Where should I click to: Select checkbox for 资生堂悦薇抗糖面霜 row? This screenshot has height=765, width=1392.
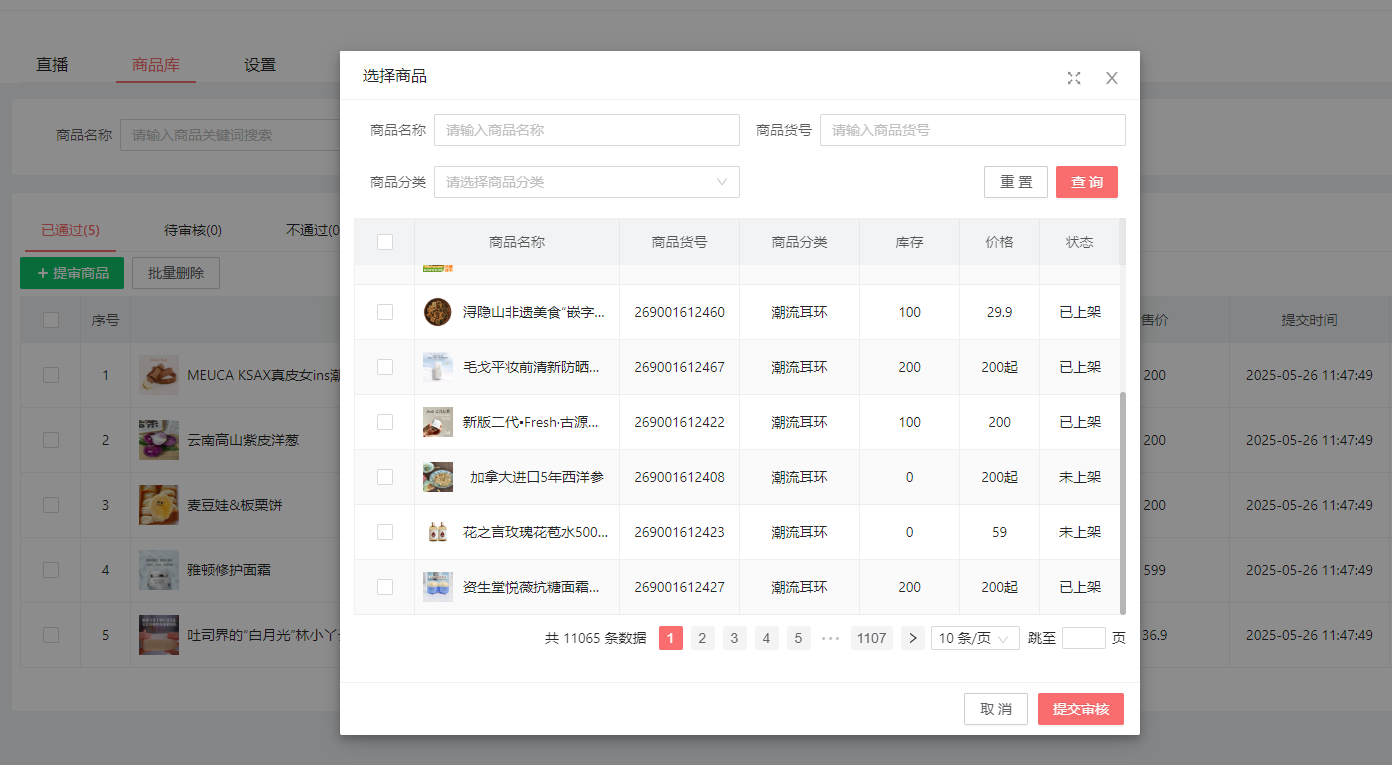385,587
